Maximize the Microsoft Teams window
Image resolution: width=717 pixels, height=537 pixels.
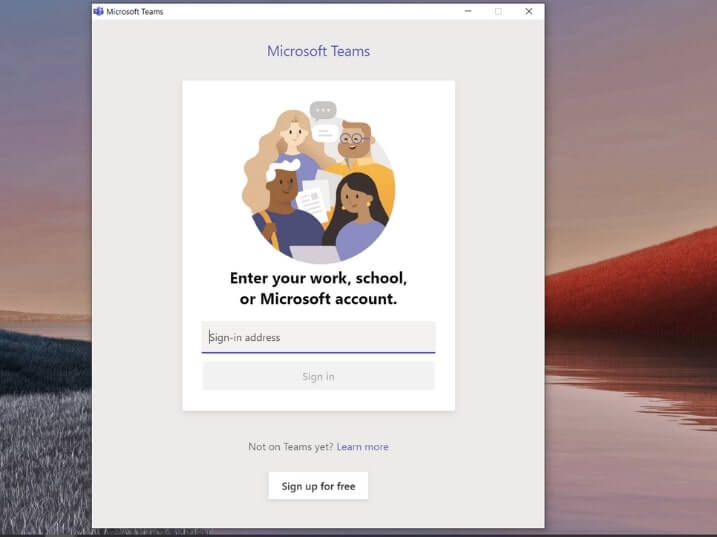click(x=498, y=12)
